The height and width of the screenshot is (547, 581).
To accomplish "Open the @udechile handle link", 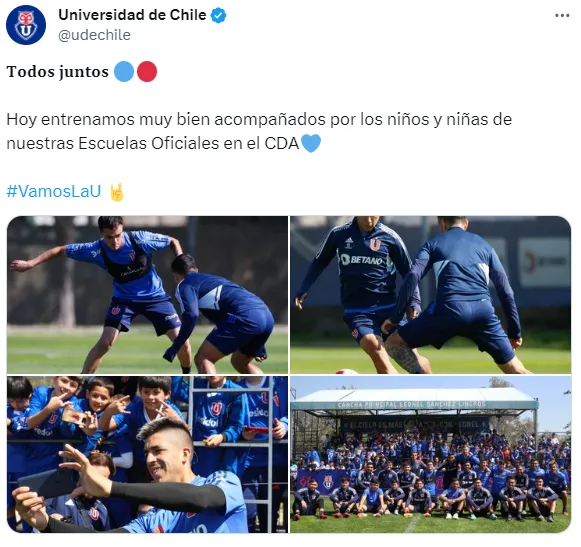I will pyautogui.click(x=94, y=35).
